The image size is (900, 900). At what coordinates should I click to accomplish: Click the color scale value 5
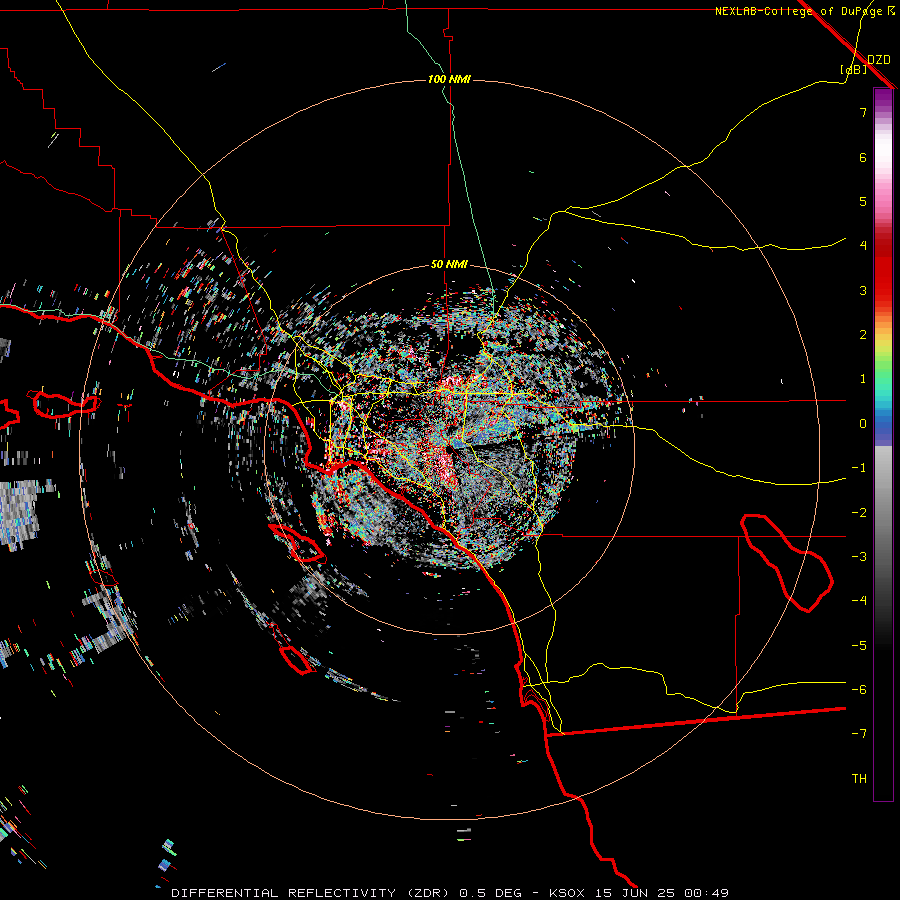point(863,201)
